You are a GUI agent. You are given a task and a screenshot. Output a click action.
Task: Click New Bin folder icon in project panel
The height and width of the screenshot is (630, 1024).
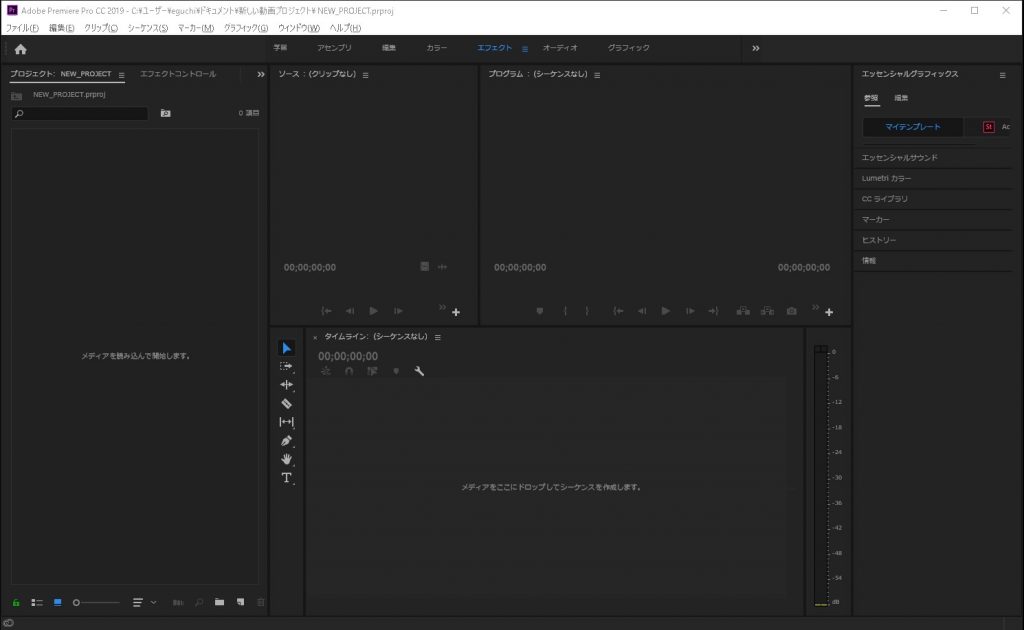(x=219, y=602)
